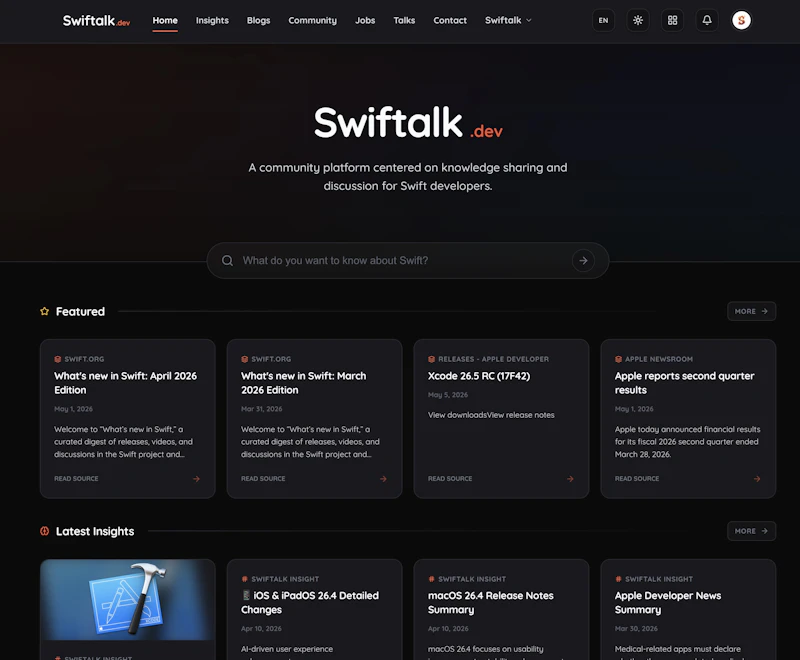Click Swiftalk Insight icon on iOS 26.4 card

point(244,579)
